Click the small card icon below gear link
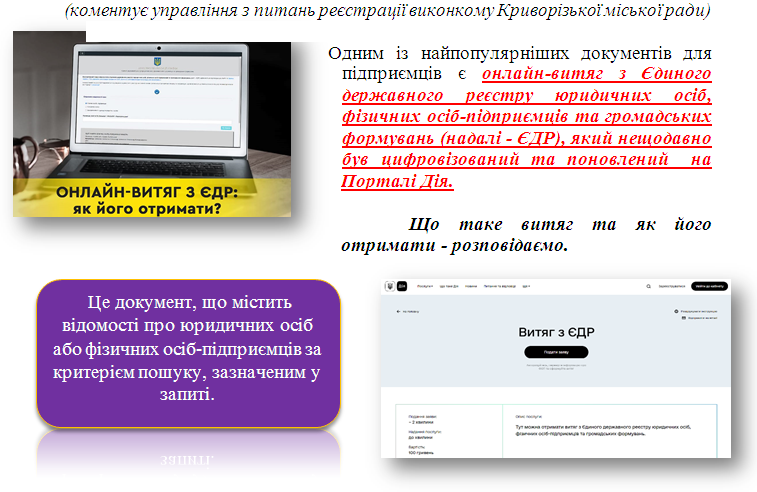Image resolution: width=757 pixels, height=492 pixels. tap(684, 318)
